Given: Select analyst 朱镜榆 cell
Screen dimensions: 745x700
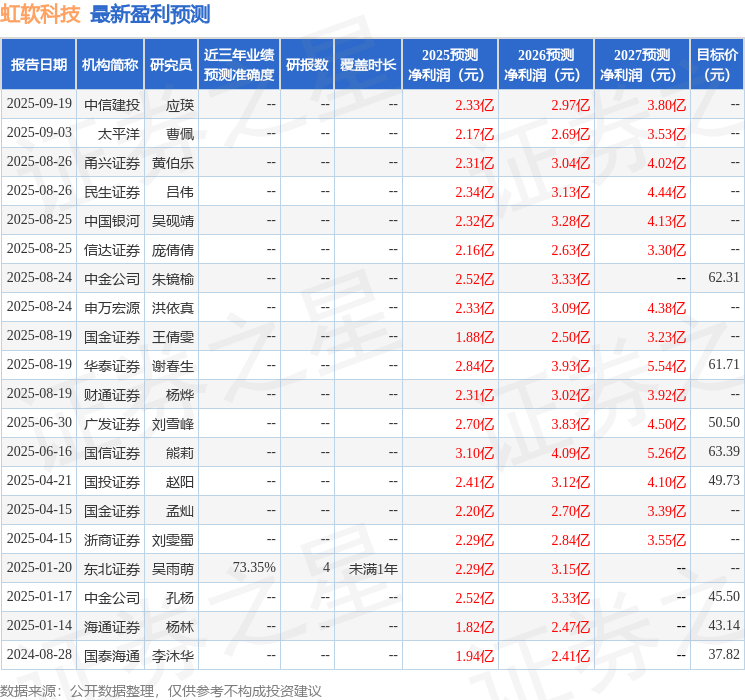Looking at the screenshot, I should [173, 279].
